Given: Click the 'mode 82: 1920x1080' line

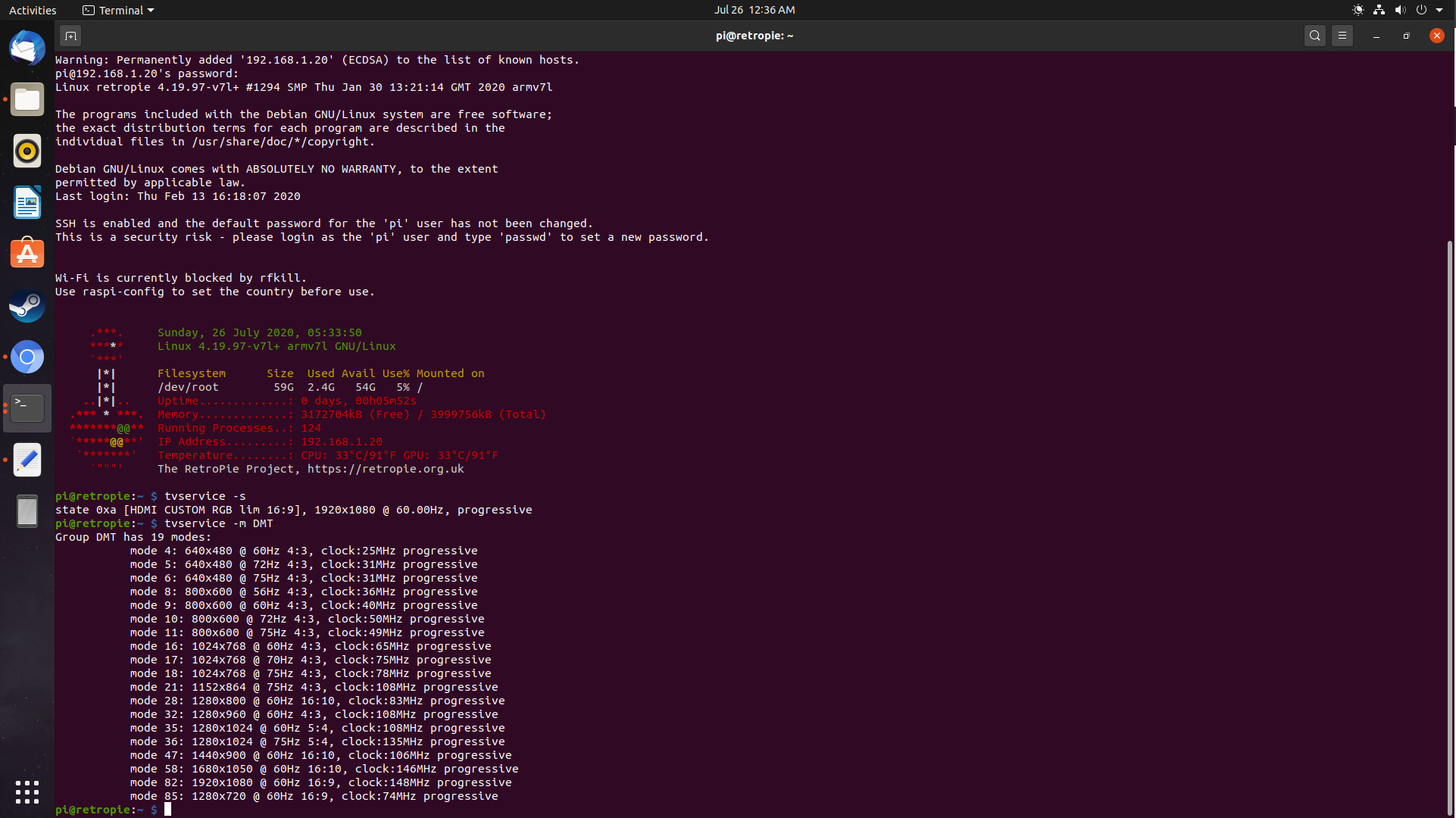Looking at the screenshot, I should (320, 782).
